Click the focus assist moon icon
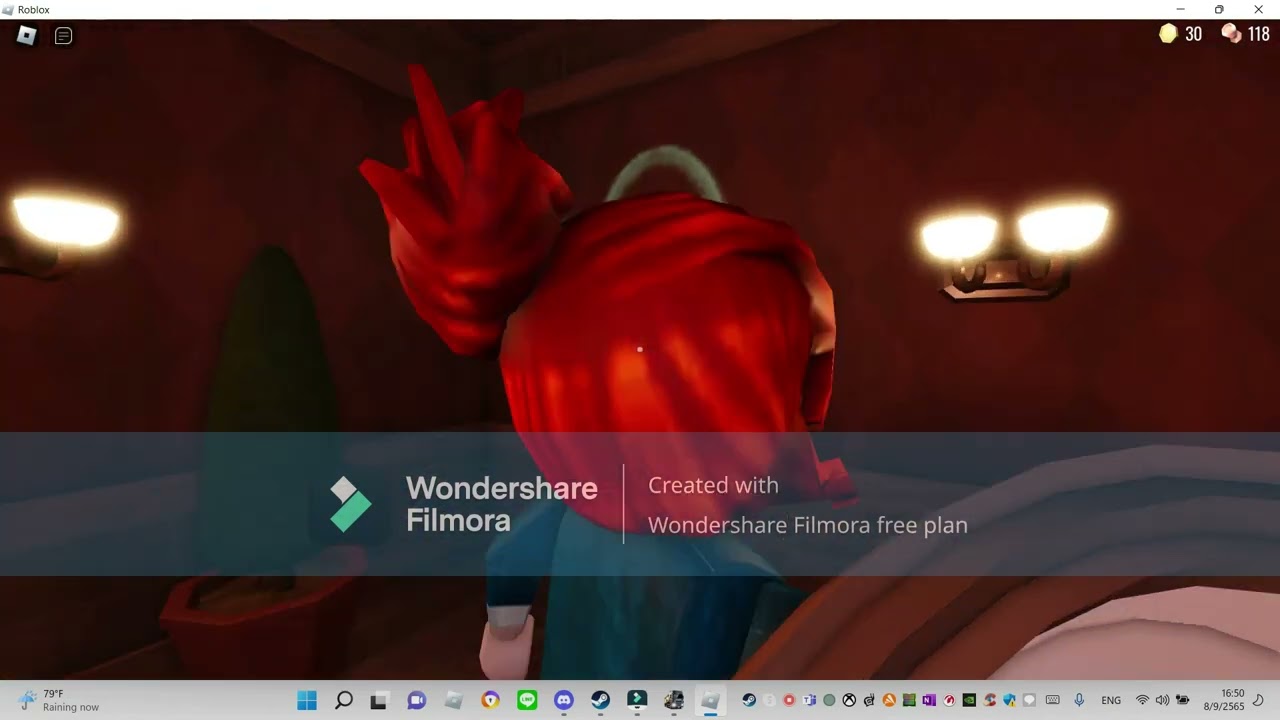The height and width of the screenshot is (720, 1280). pyautogui.click(x=1258, y=700)
